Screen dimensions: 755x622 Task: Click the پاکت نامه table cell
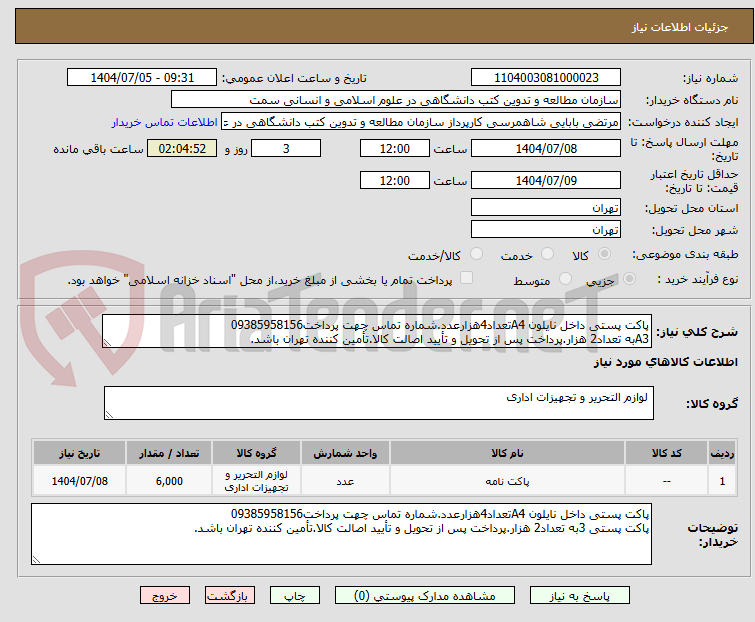tap(508, 480)
